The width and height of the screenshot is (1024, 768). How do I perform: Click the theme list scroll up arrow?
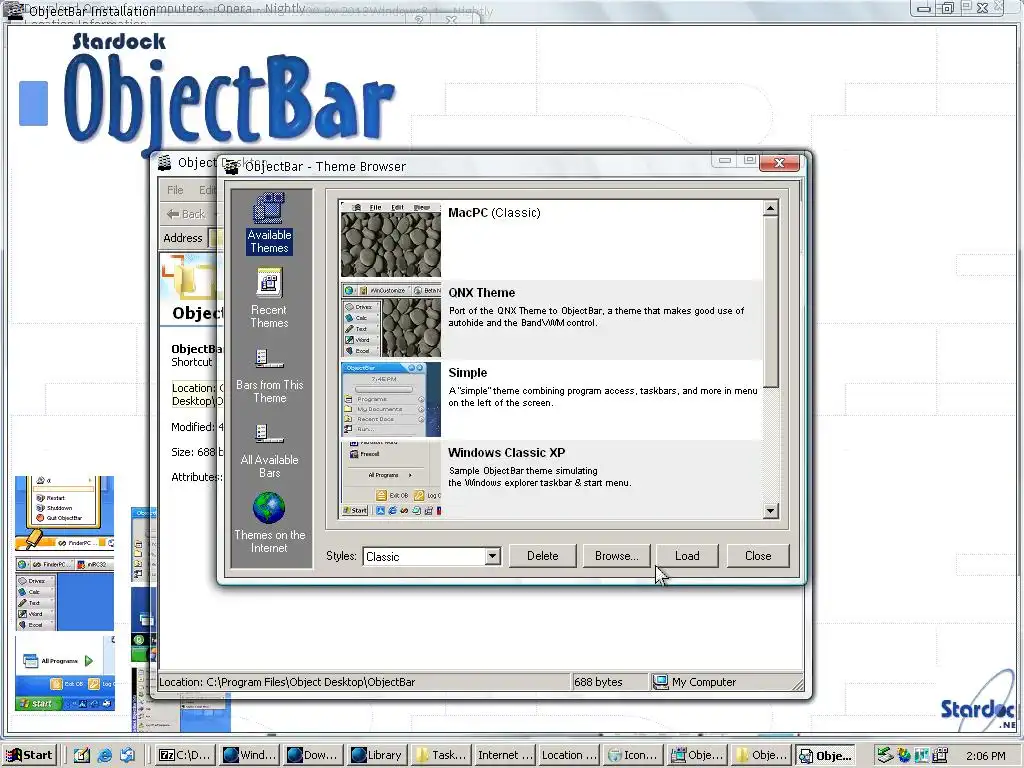click(x=771, y=209)
